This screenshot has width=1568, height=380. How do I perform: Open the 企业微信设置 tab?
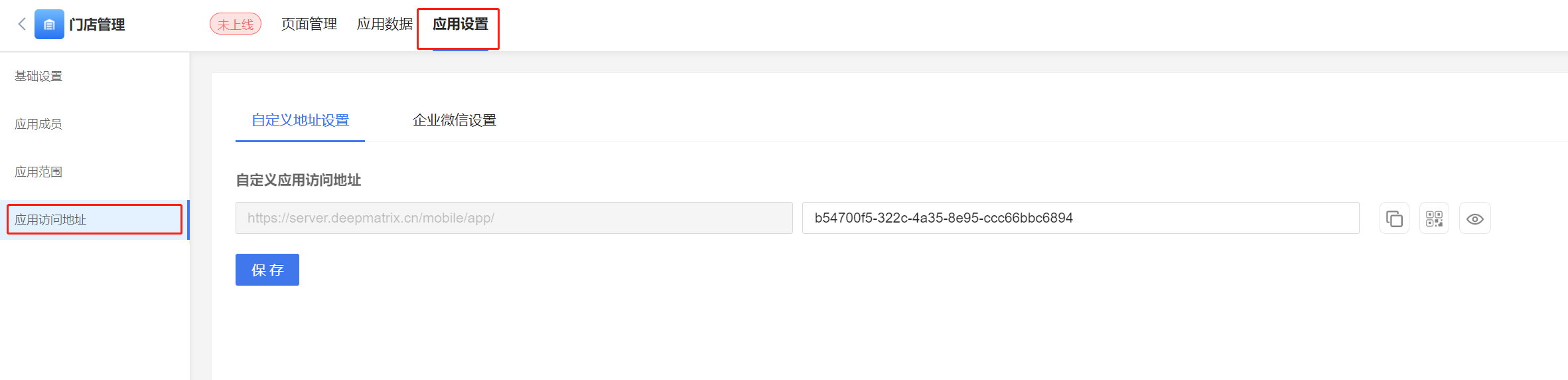point(455,120)
